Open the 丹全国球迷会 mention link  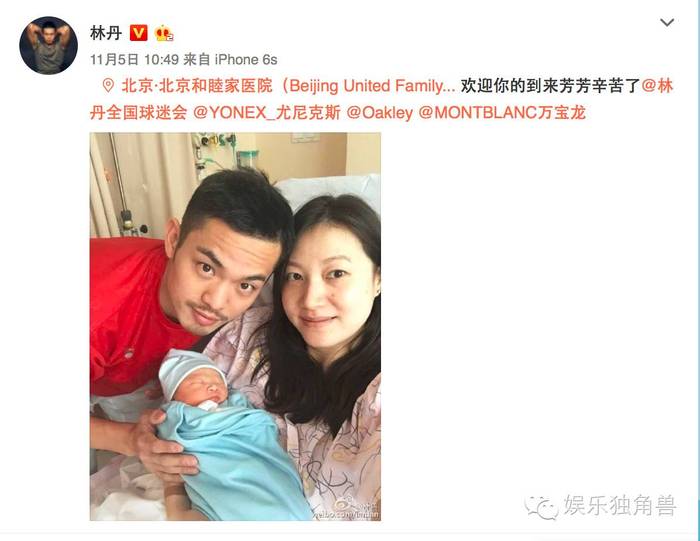[x=138, y=112]
